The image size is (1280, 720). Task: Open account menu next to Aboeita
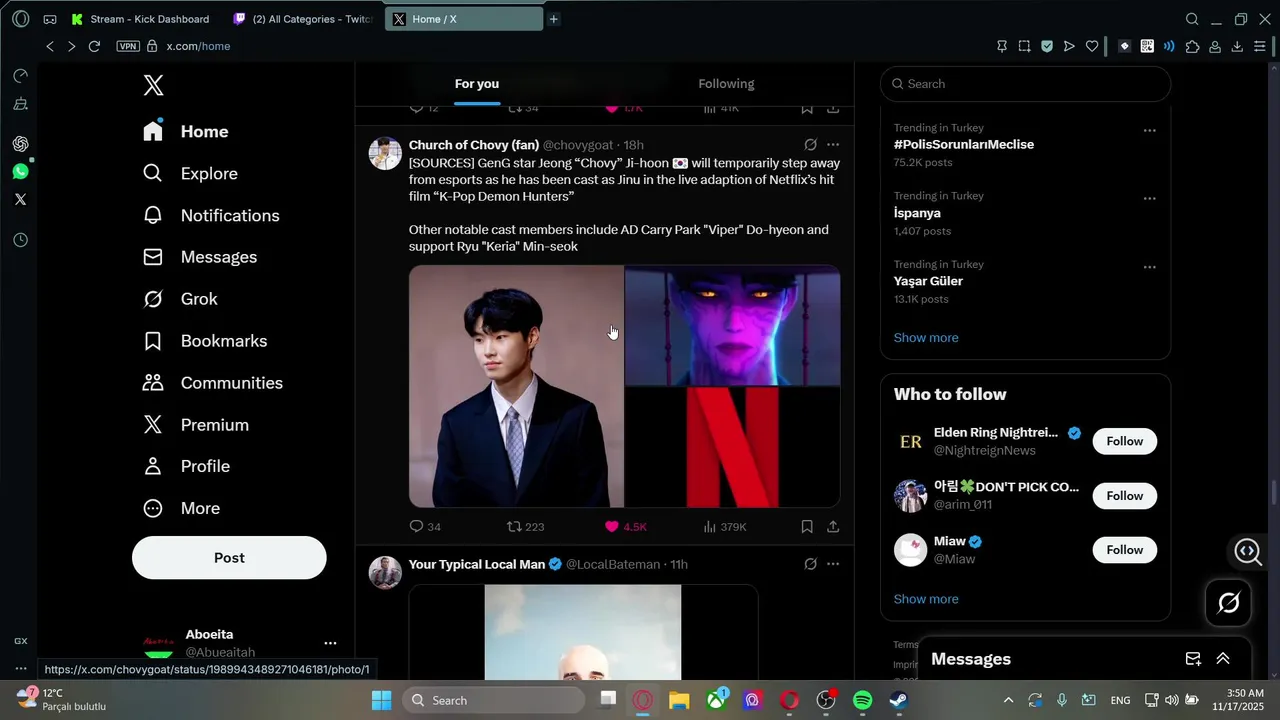pyautogui.click(x=330, y=643)
